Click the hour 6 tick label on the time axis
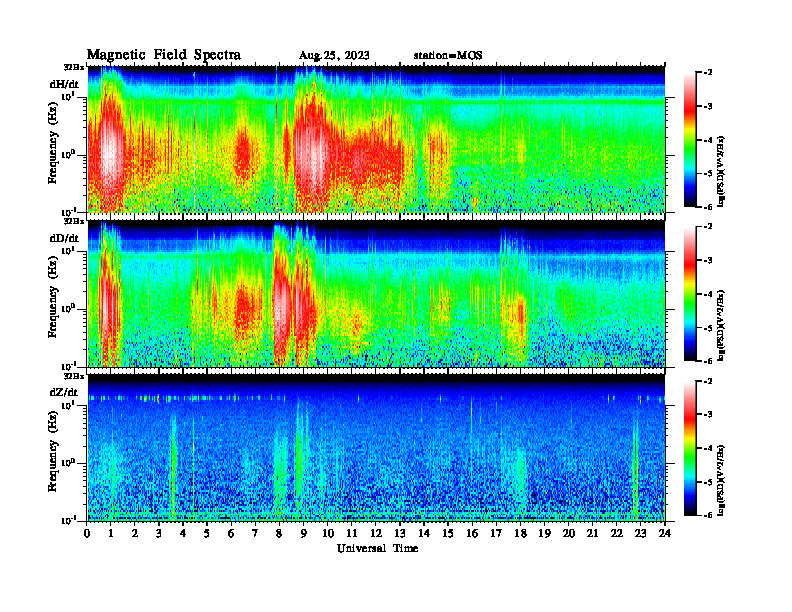The width and height of the screenshot is (792, 612). pyautogui.click(x=231, y=533)
